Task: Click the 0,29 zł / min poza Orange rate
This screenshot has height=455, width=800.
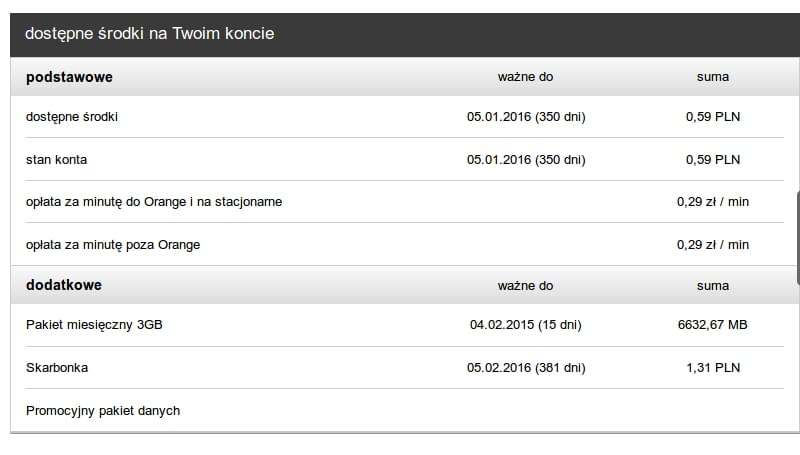Action: click(x=713, y=245)
